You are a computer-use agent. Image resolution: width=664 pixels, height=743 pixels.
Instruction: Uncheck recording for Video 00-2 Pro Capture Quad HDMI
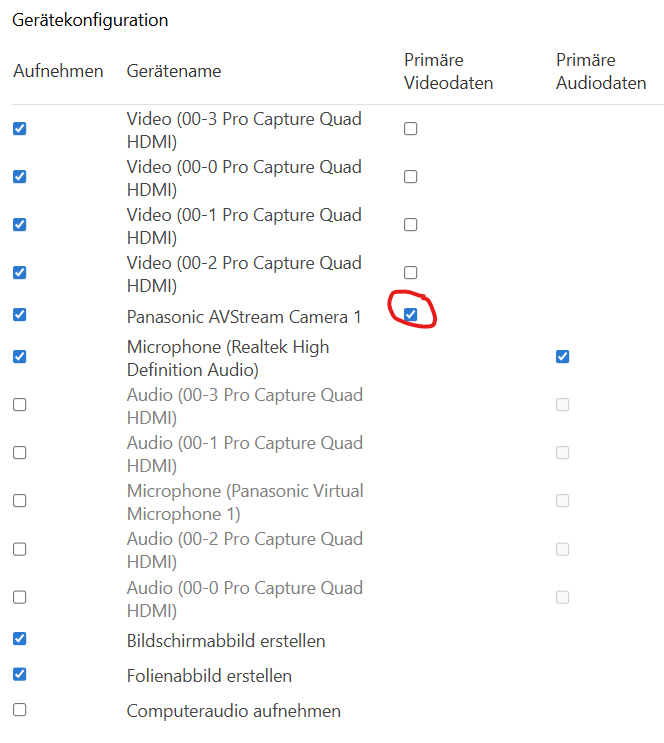point(19,272)
